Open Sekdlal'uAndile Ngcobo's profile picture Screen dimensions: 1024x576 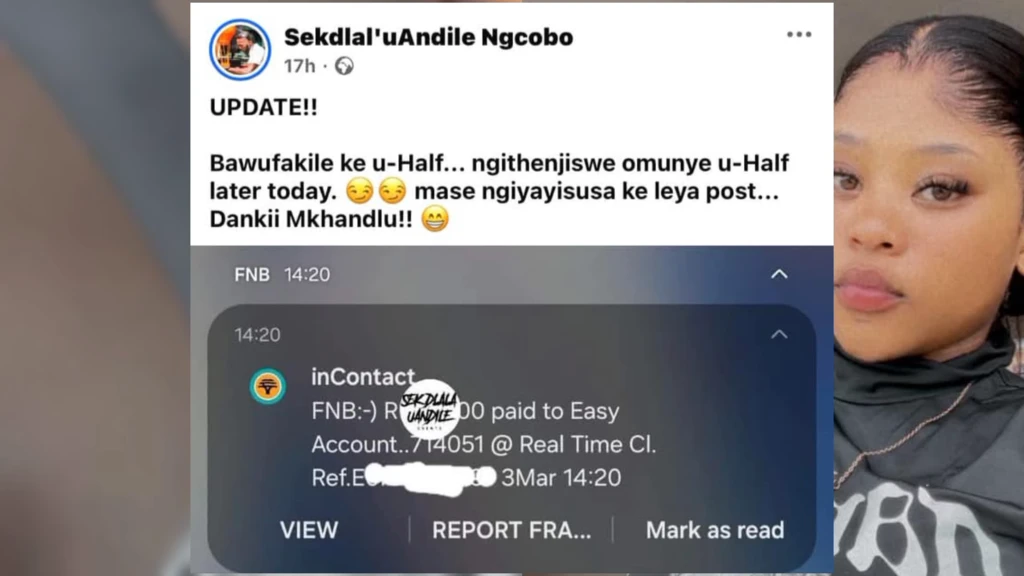click(x=240, y=50)
